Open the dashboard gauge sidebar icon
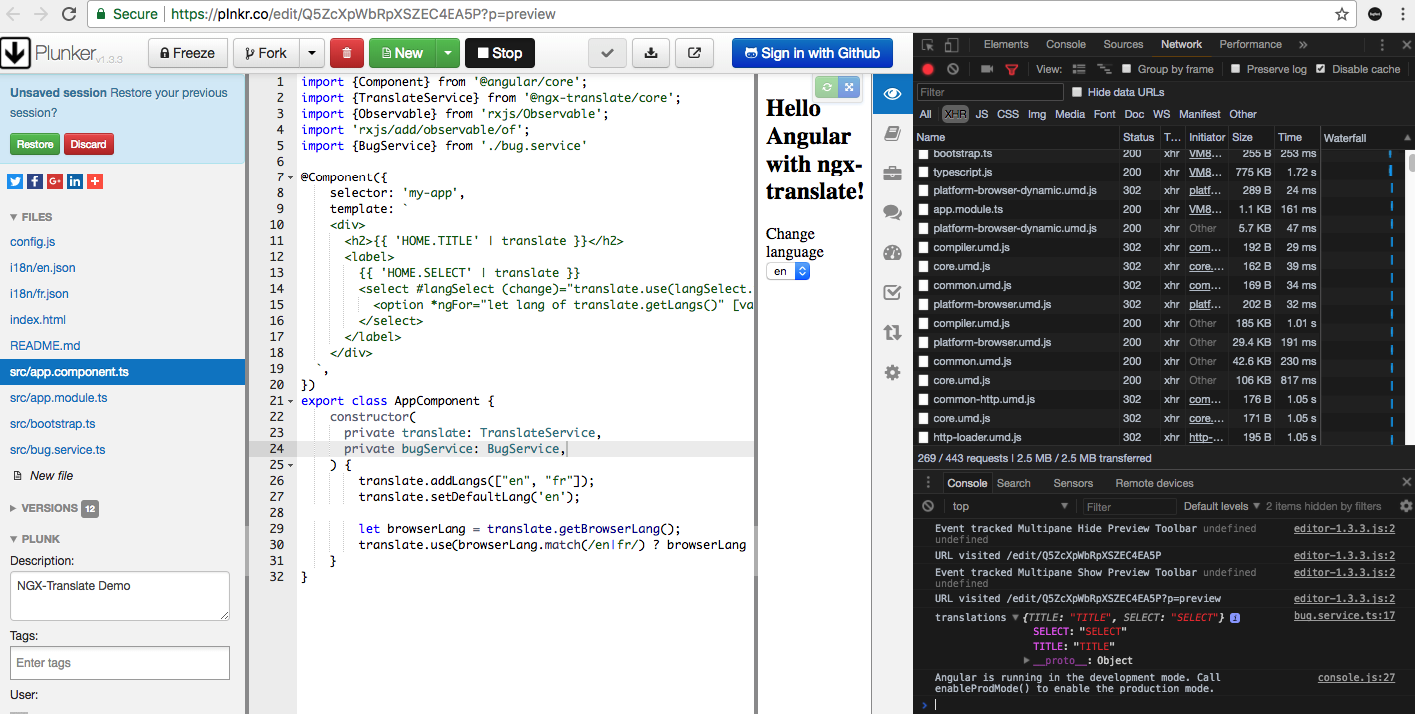 coord(892,253)
